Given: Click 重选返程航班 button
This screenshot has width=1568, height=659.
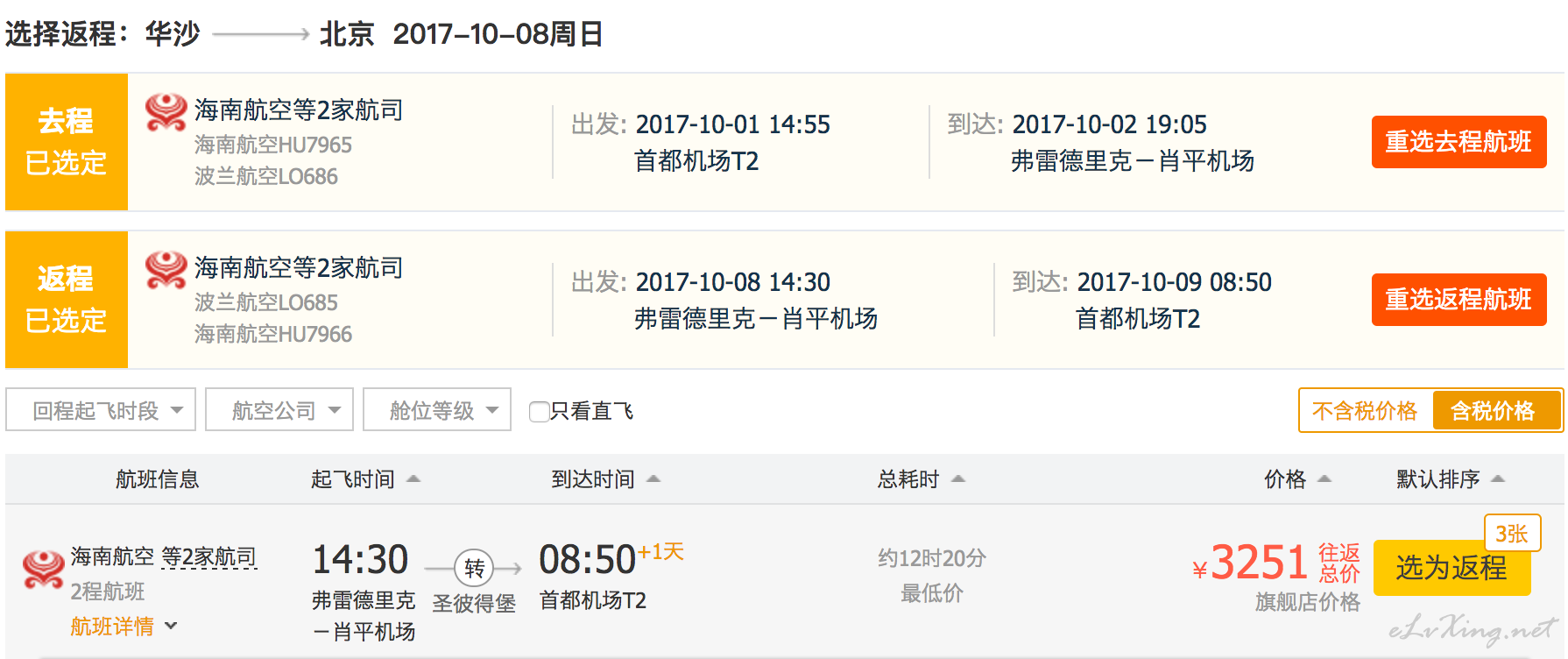Looking at the screenshot, I should (1459, 300).
